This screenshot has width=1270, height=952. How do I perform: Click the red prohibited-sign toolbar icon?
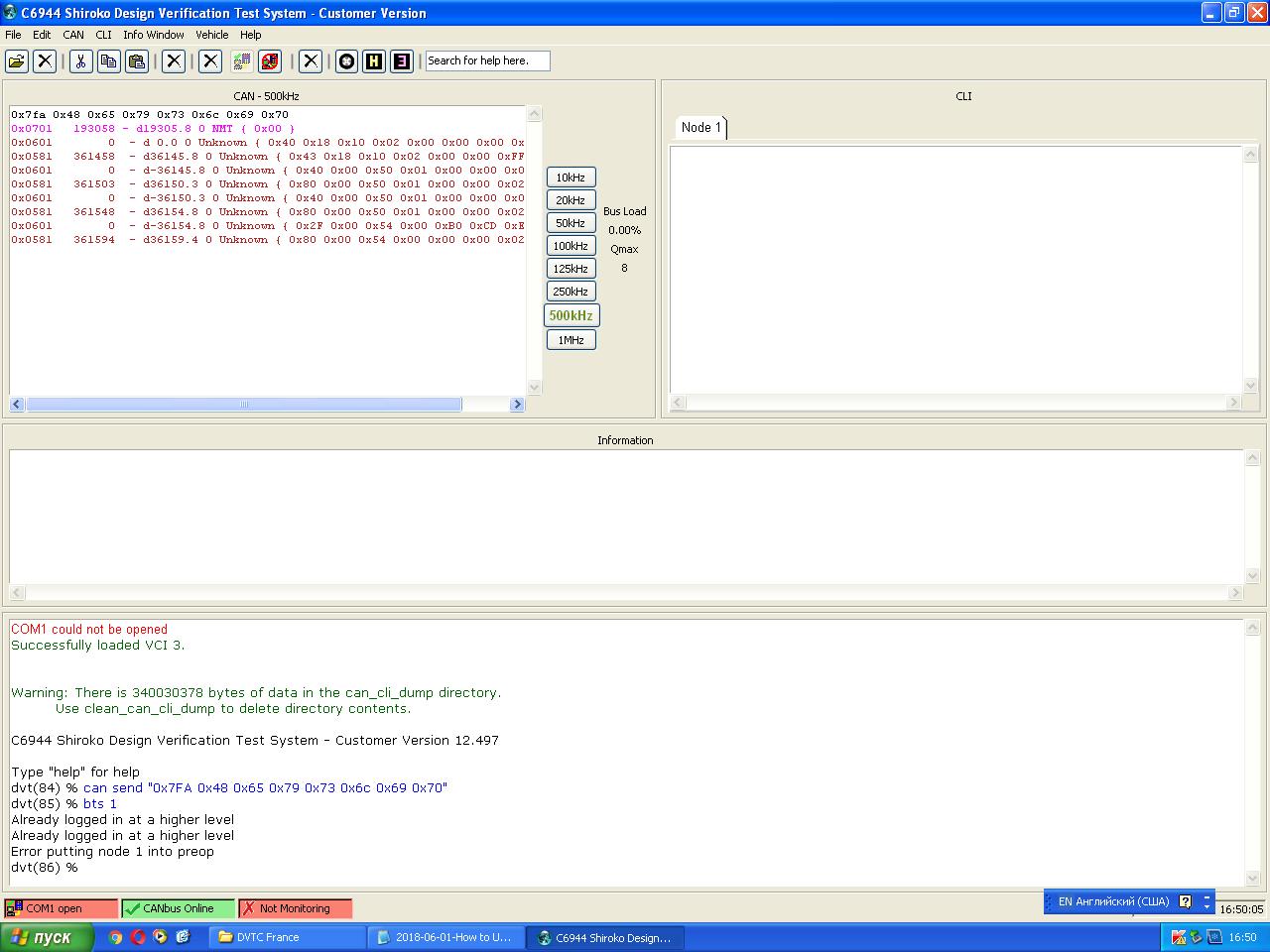[x=270, y=61]
